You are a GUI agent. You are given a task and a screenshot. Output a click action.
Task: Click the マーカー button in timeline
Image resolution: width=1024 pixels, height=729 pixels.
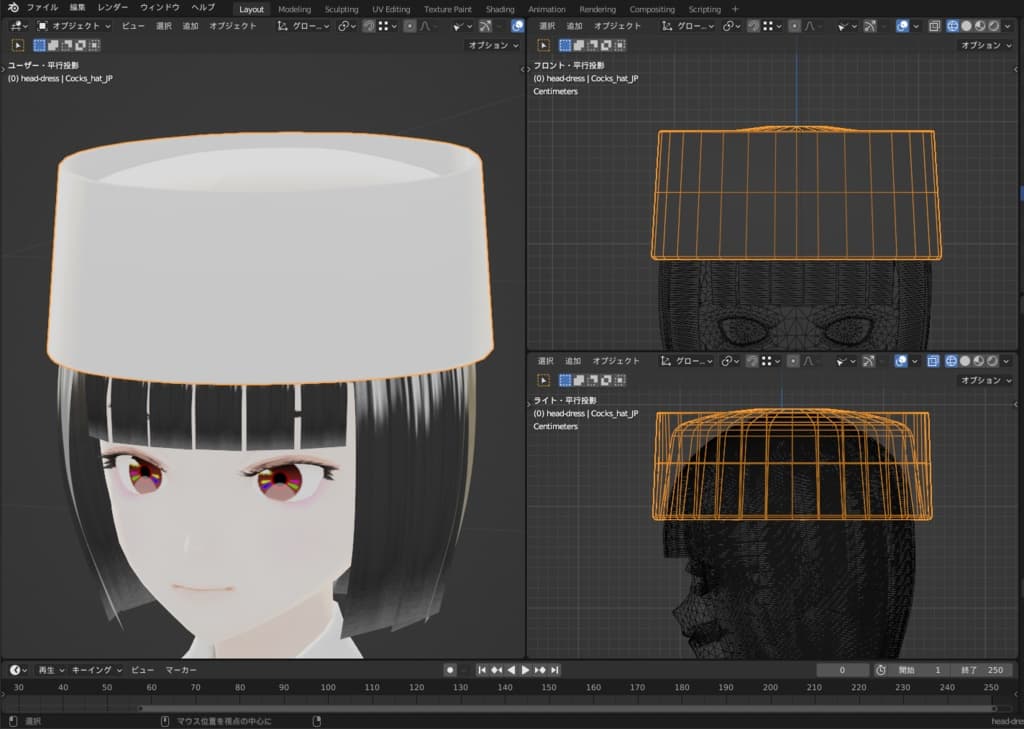(x=181, y=670)
